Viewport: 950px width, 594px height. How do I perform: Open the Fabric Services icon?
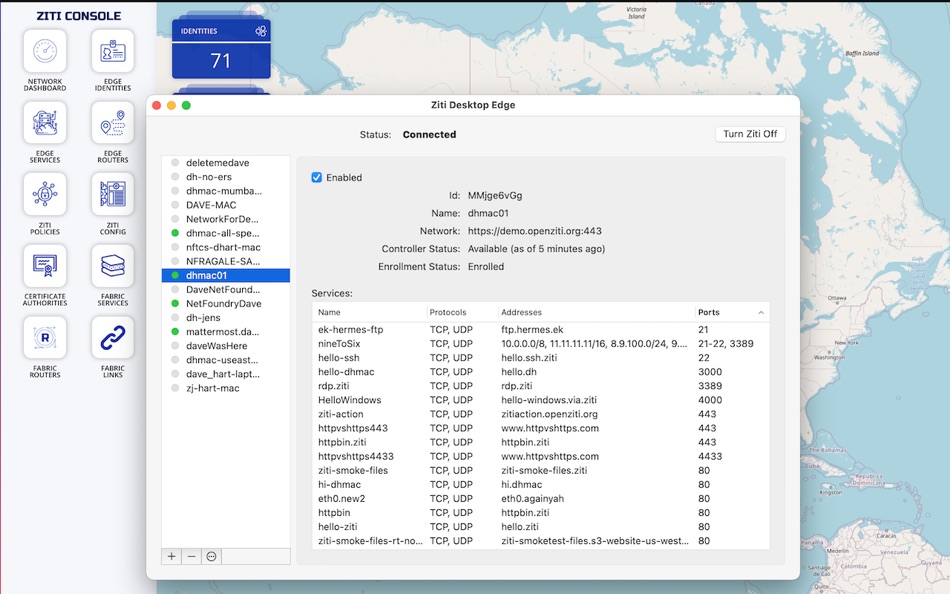(113, 266)
